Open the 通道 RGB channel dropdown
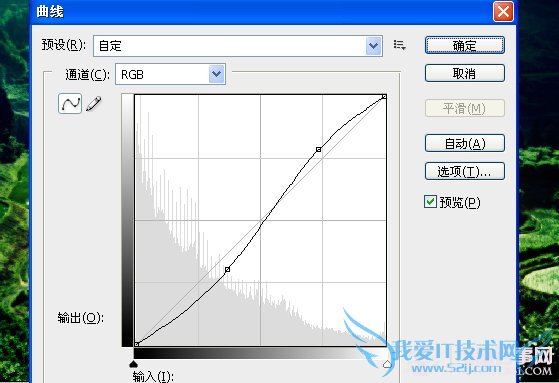The height and width of the screenshot is (383, 559). coord(170,74)
